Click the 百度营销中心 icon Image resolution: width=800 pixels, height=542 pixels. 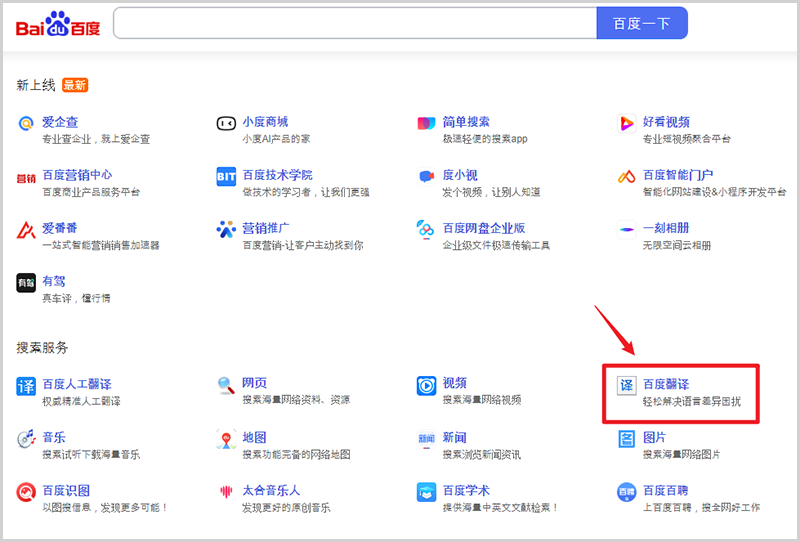[x=26, y=178]
